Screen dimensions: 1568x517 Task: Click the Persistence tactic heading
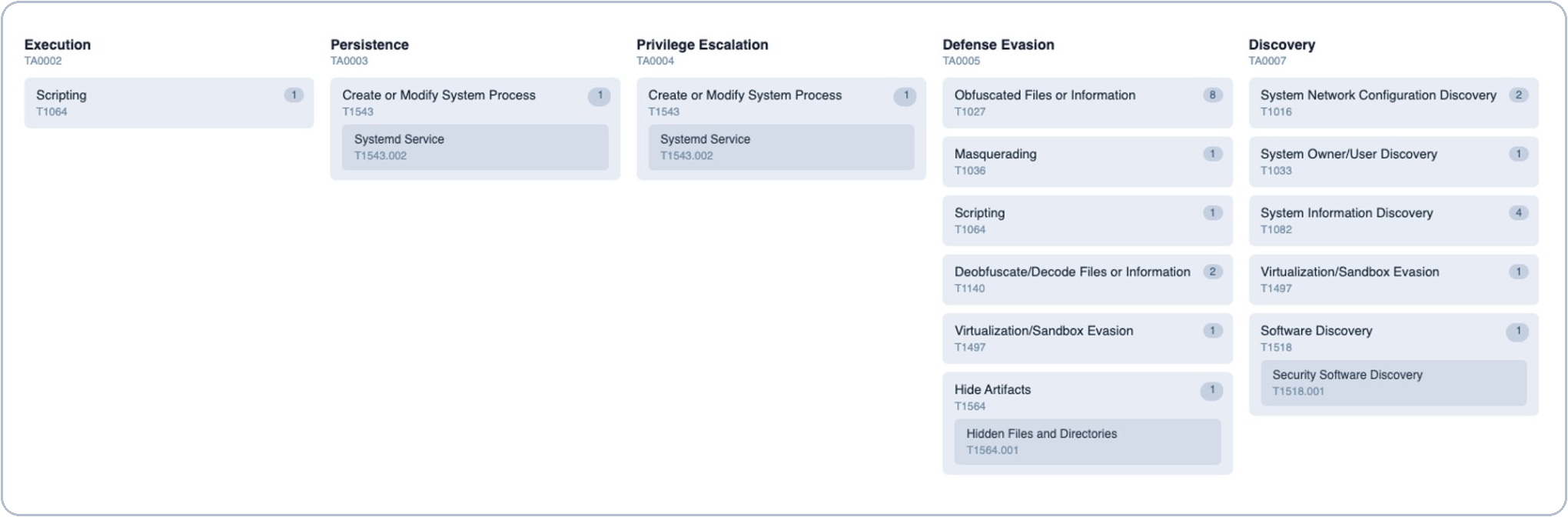(x=369, y=45)
